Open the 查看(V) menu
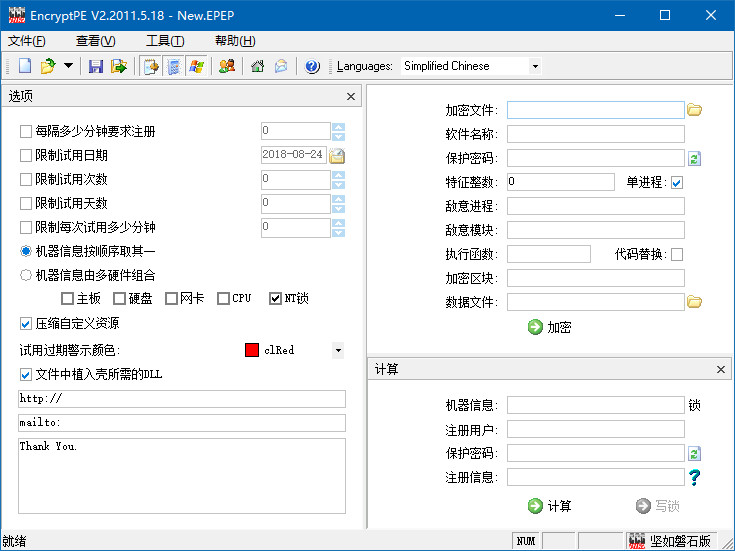The height and width of the screenshot is (551, 735). click(96, 41)
